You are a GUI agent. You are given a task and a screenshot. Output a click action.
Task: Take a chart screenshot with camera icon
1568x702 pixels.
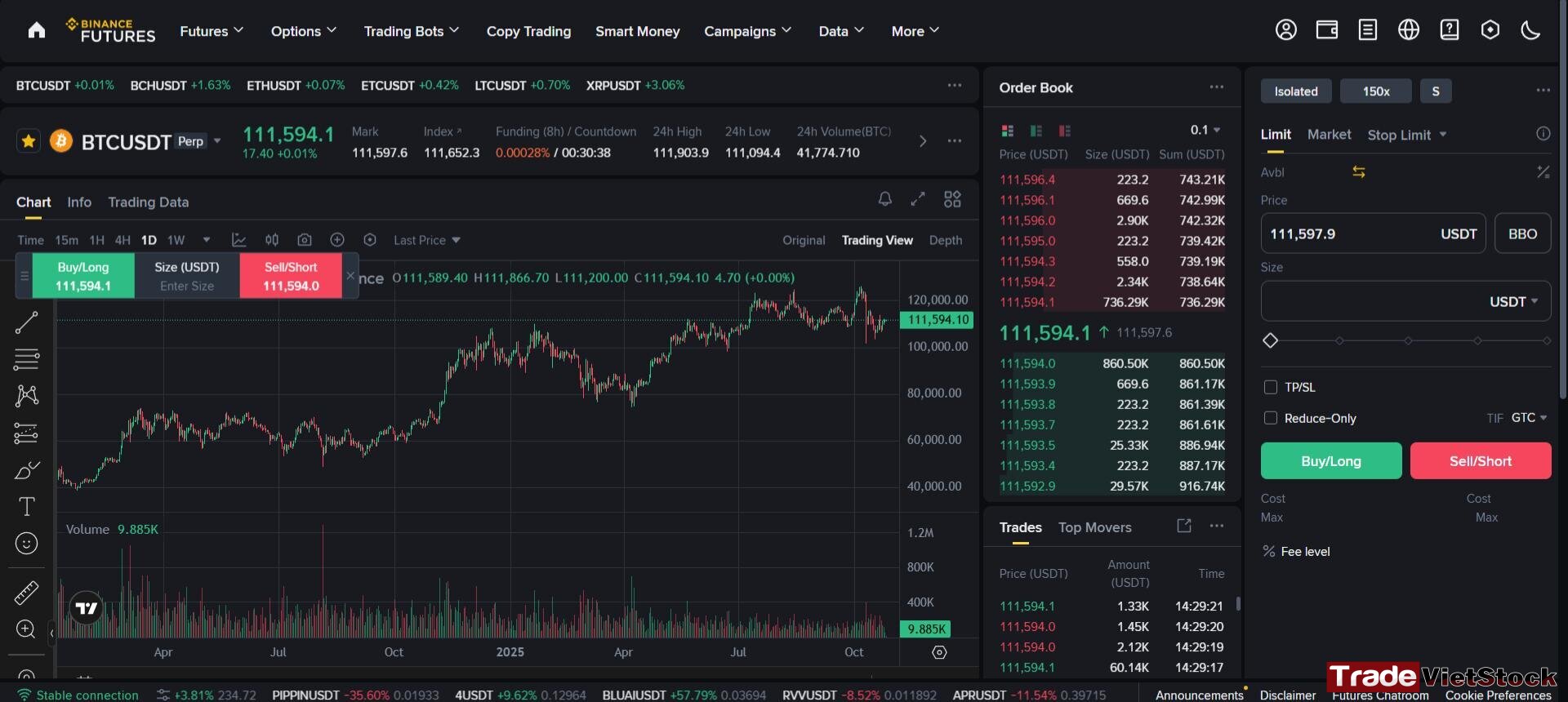[305, 240]
